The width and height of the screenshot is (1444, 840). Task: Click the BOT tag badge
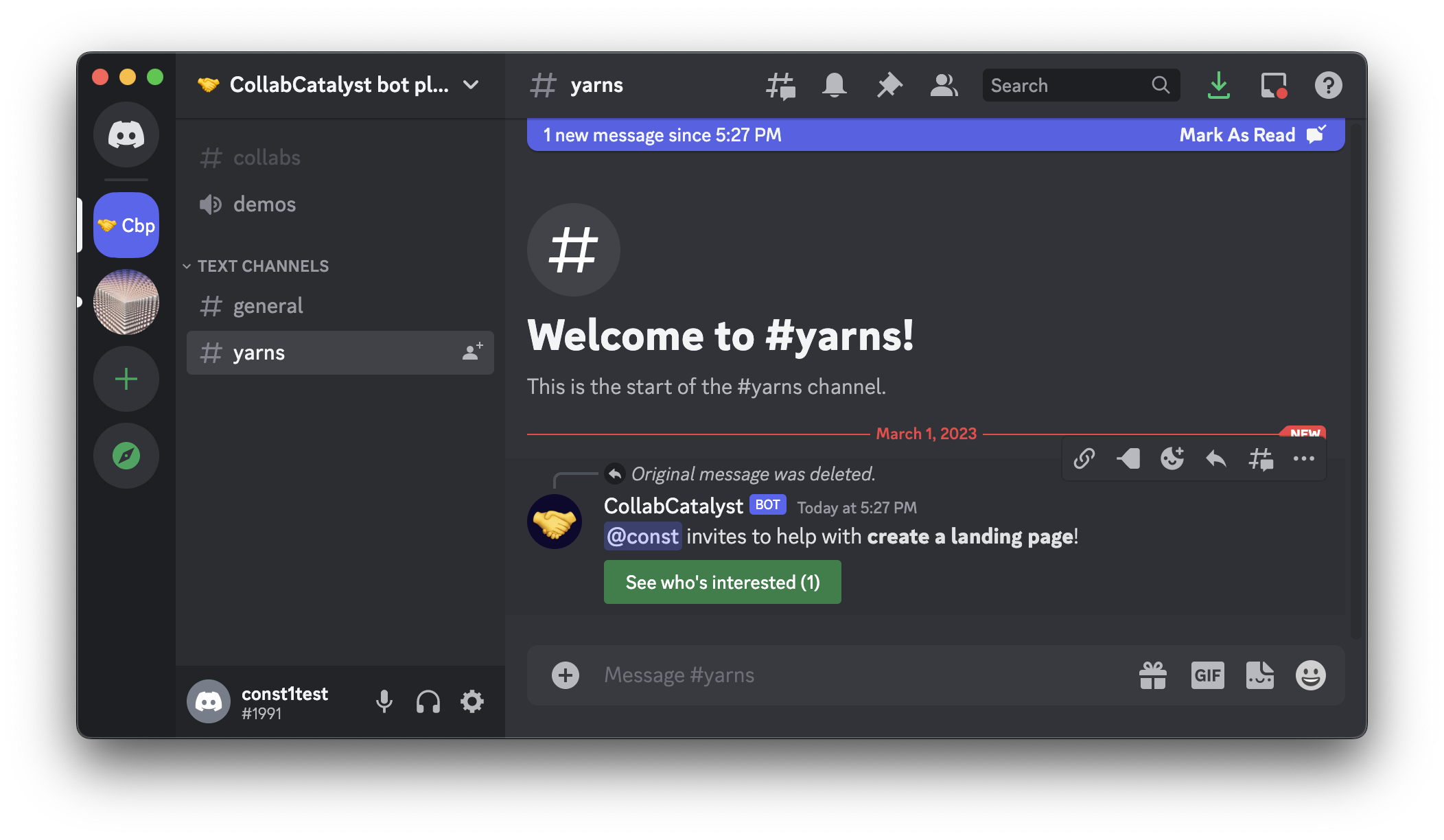768,505
